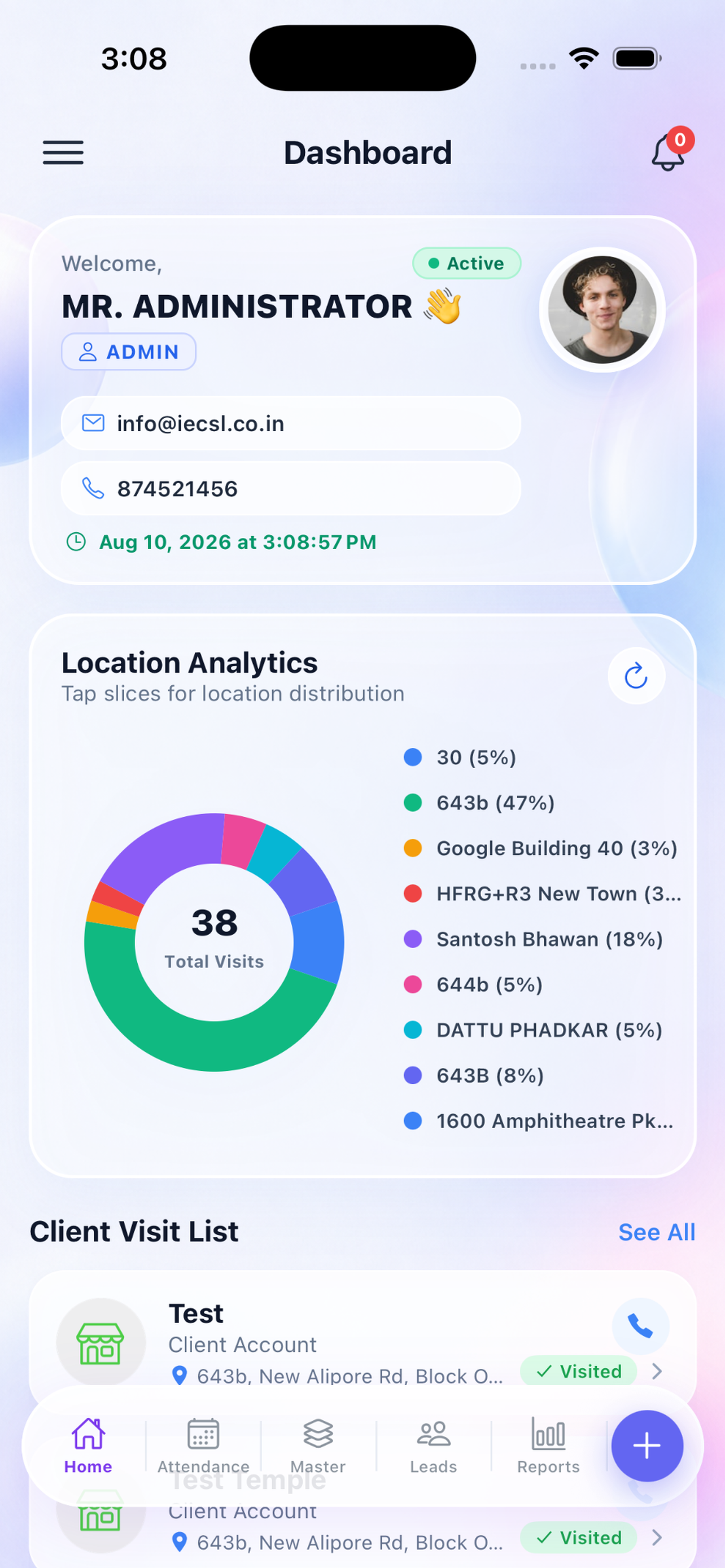Tap the administrator profile photo
This screenshot has width=725, height=1568.
pos(602,310)
